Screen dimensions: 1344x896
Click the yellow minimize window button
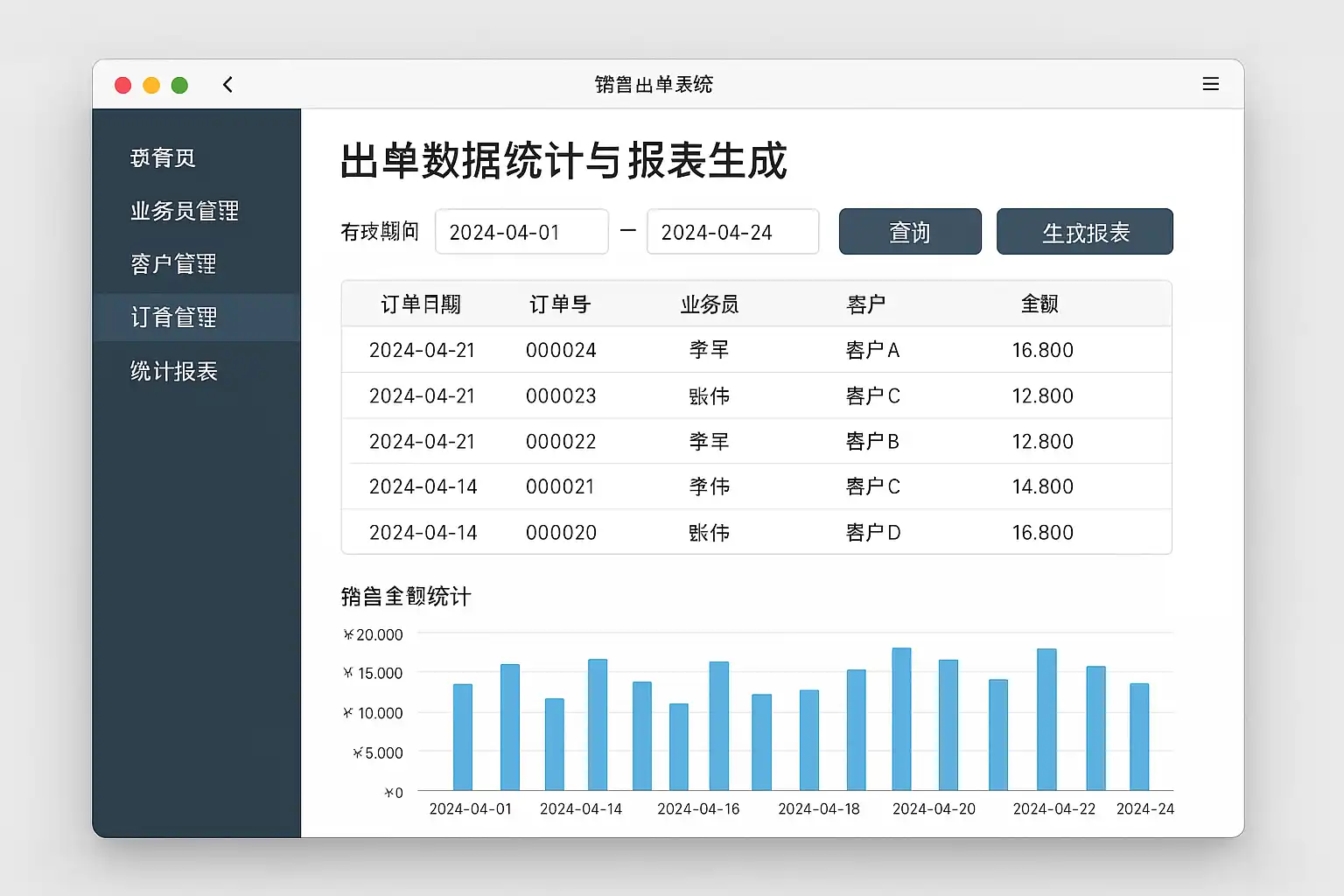point(151,85)
